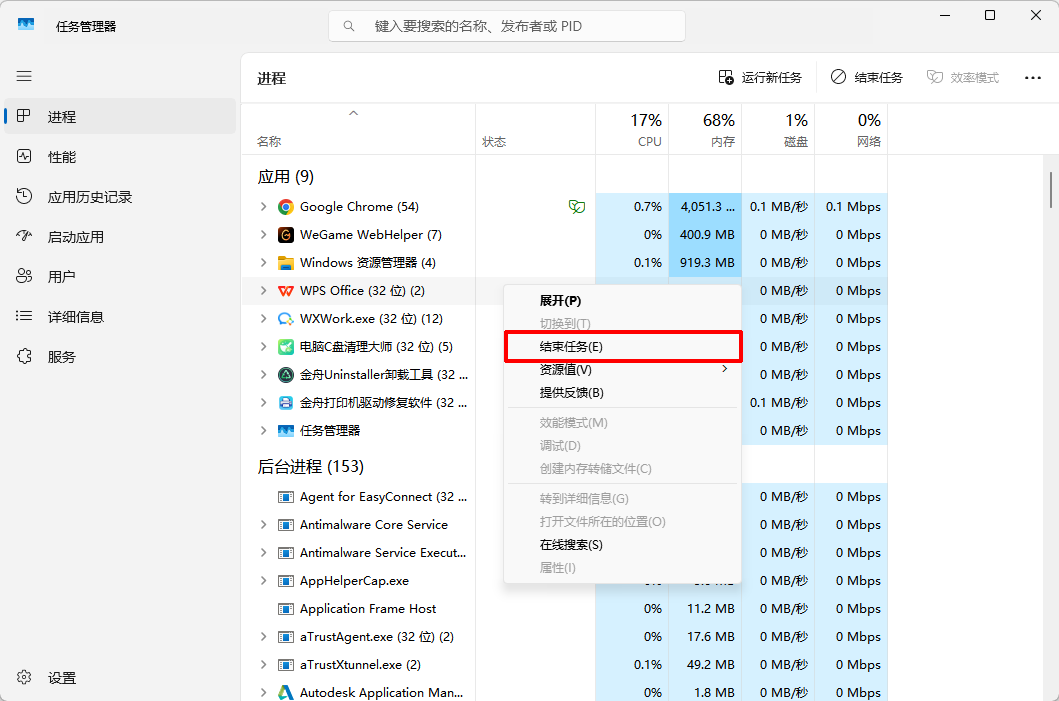Expand the Google Chrome (54) process group
Screen dimensions: 1059x701
pos(263,207)
